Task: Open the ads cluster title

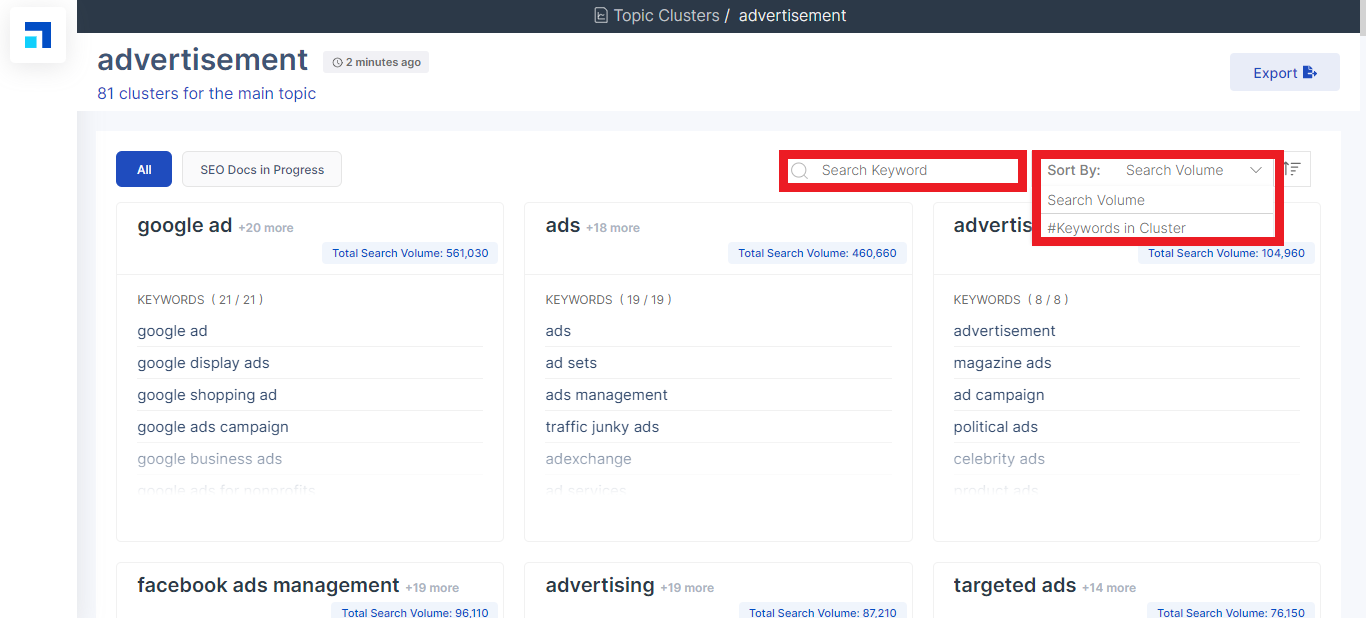Action: point(563,225)
